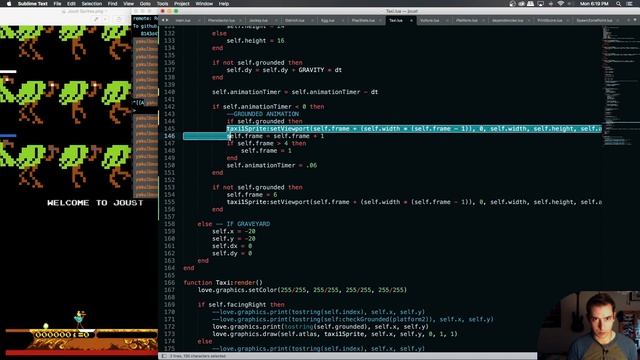Click the Wi-Fi status icon
This screenshot has height=360, width=640.
(x=560, y=4)
